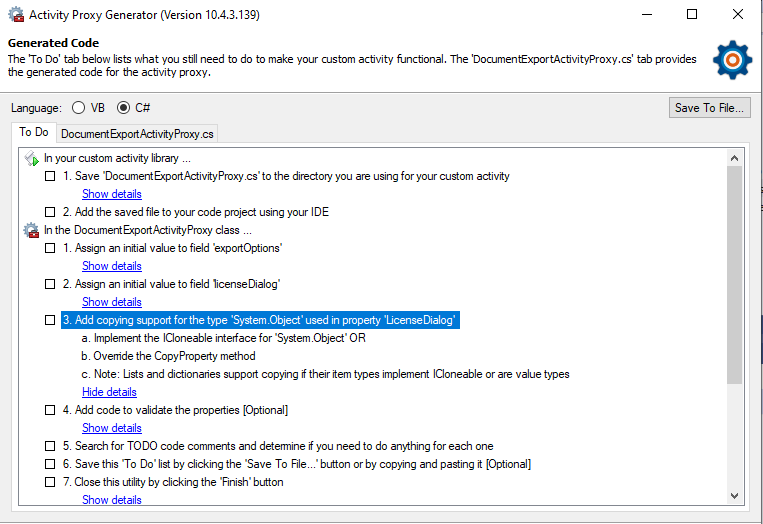Select the C# language radio button

124,108
